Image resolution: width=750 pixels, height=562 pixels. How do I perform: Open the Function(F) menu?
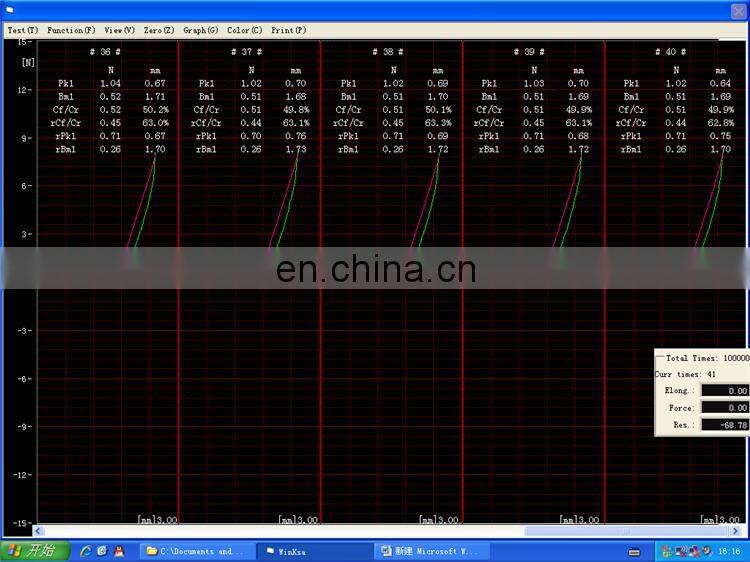71,30
